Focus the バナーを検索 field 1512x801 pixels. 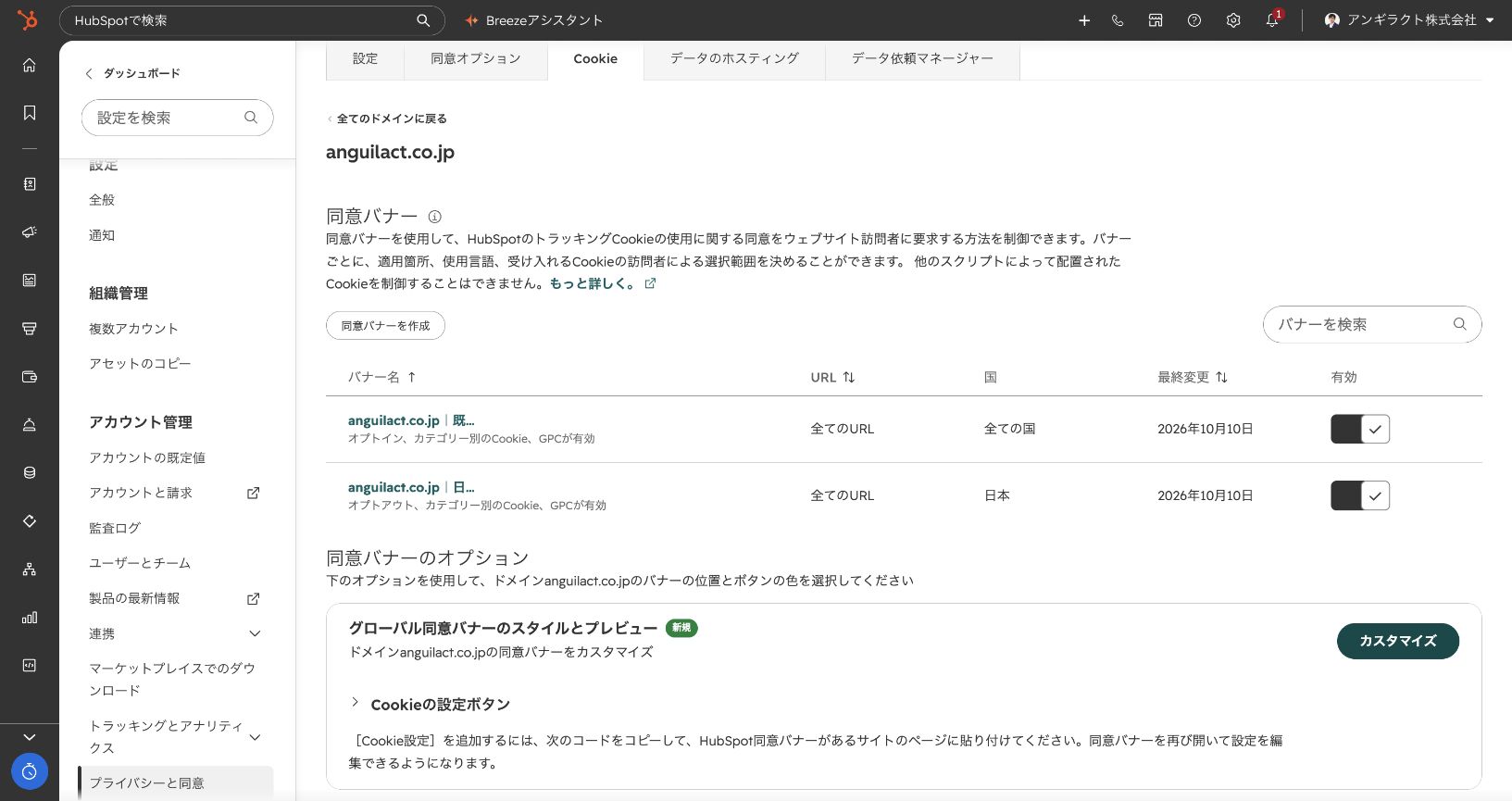click(x=1372, y=324)
